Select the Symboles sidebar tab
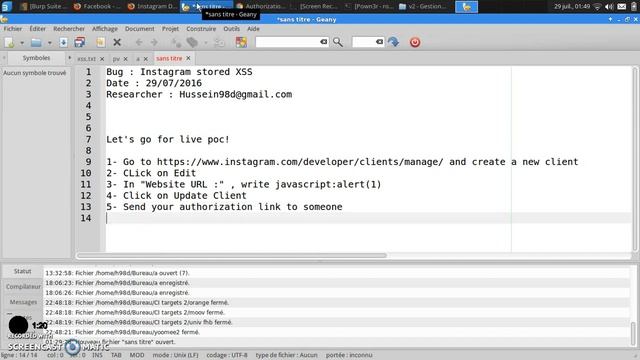640x360 pixels. (36, 58)
